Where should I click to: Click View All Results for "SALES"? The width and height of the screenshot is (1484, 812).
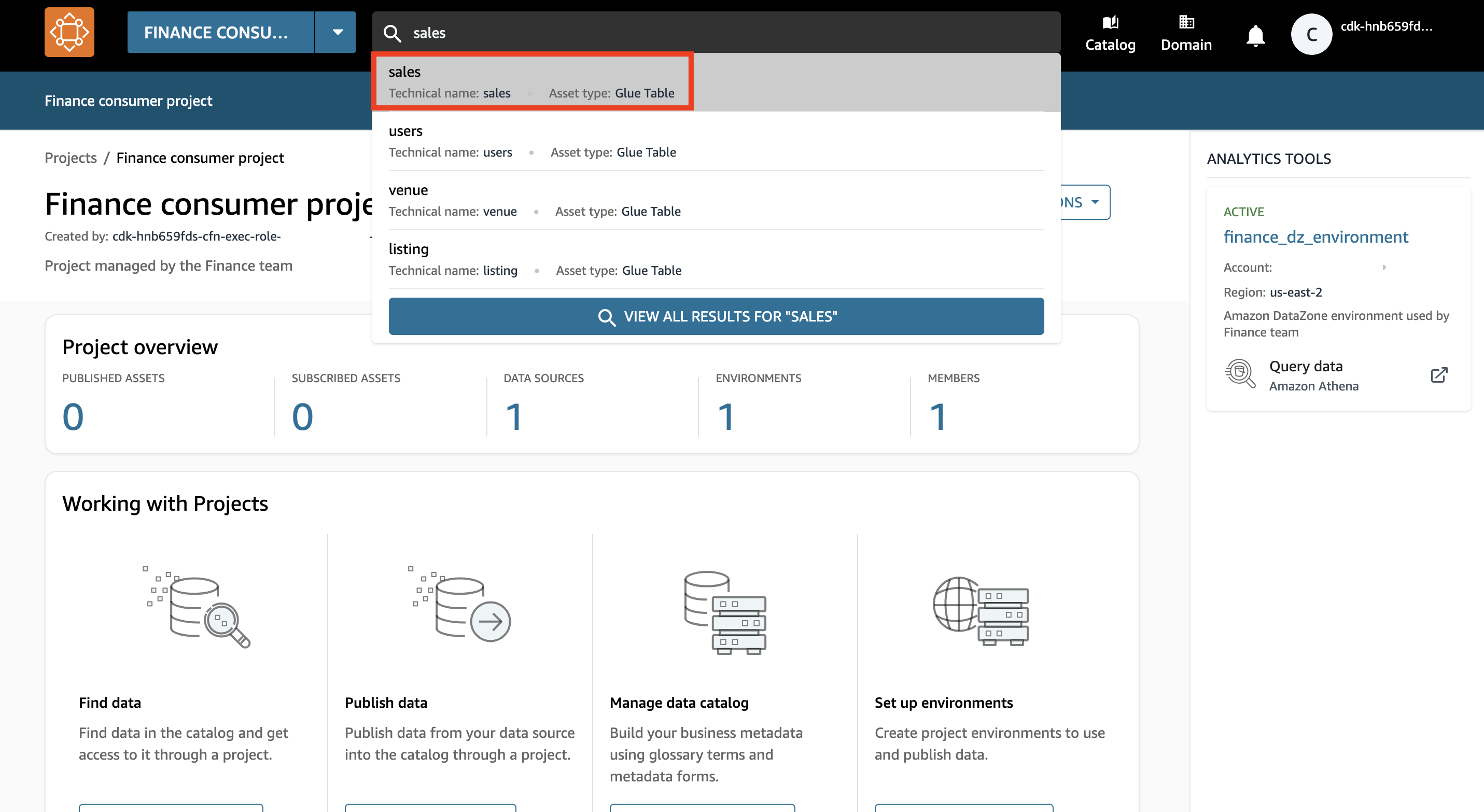[x=716, y=316]
